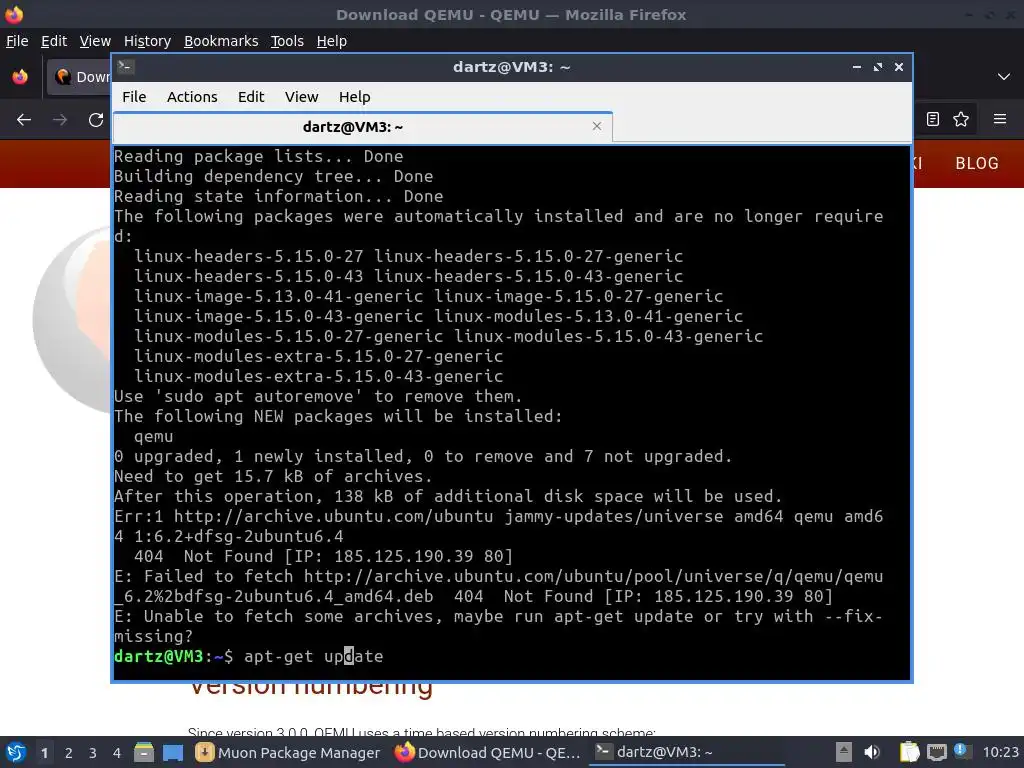
Task: Open Firefox View icon beside the tabs
Action: 20,76
